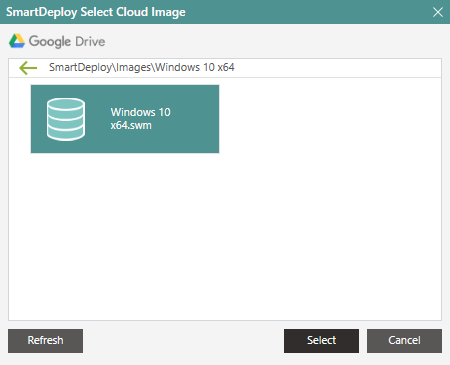This screenshot has height=365, width=450.
Task: Choose the Windows 10 x64.swm tile
Action: [x=125, y=119]
